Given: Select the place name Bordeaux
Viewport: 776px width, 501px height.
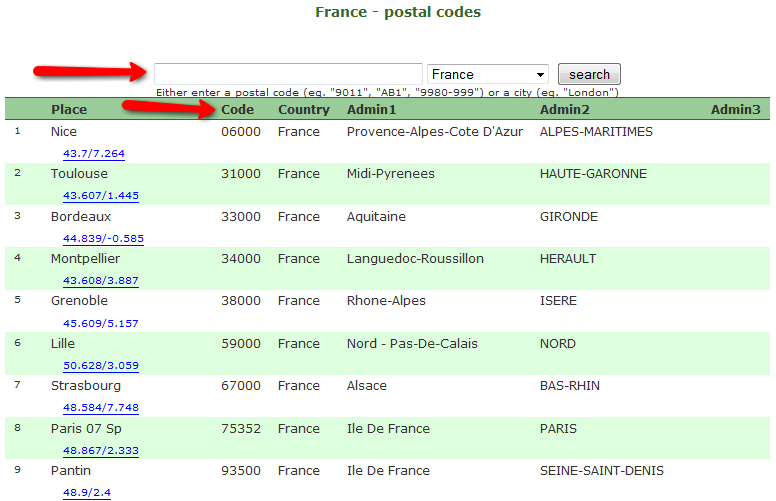Looking at the screenshot, I should (81, 217).
